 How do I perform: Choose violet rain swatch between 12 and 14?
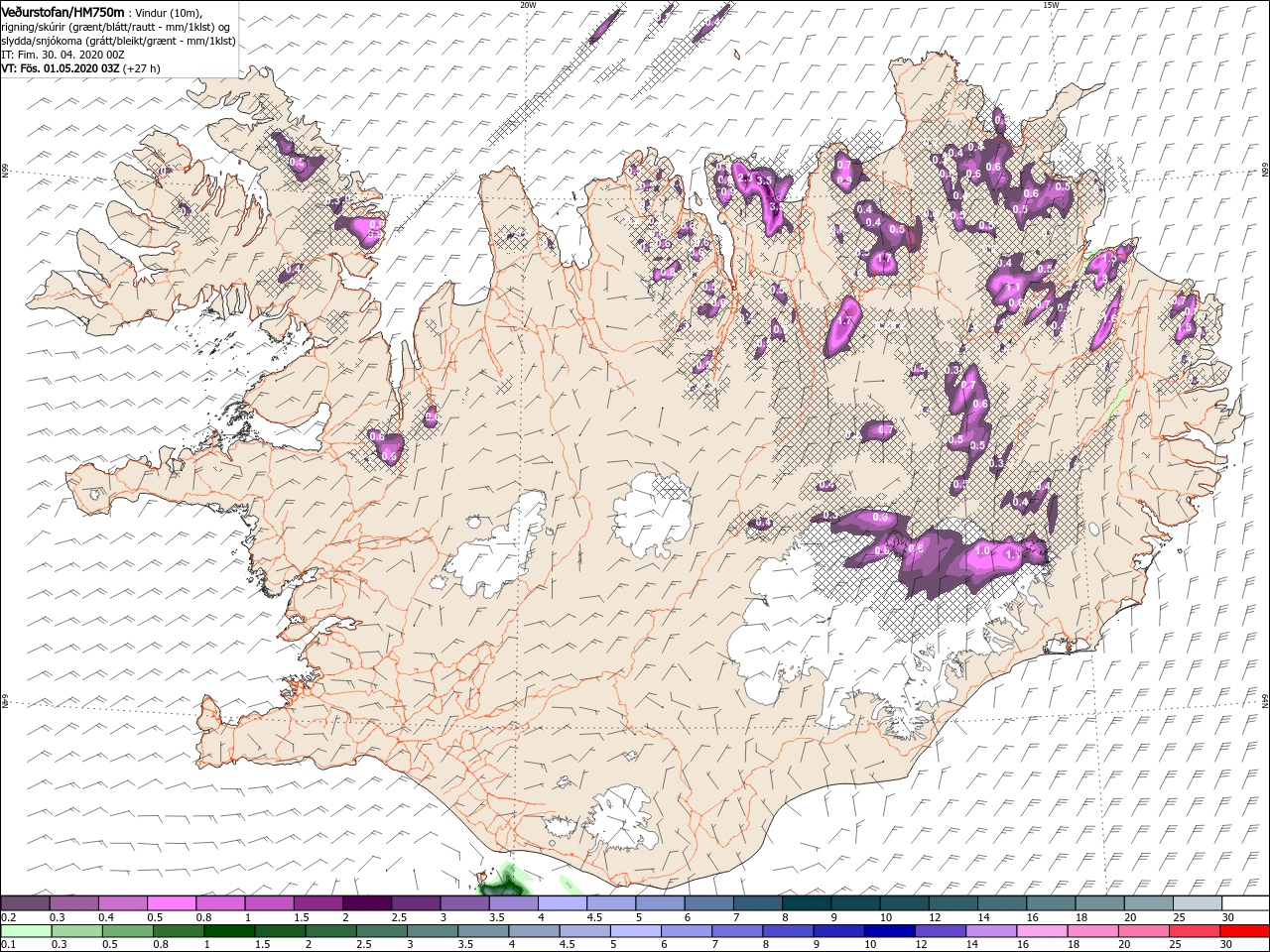click(940, 931)
